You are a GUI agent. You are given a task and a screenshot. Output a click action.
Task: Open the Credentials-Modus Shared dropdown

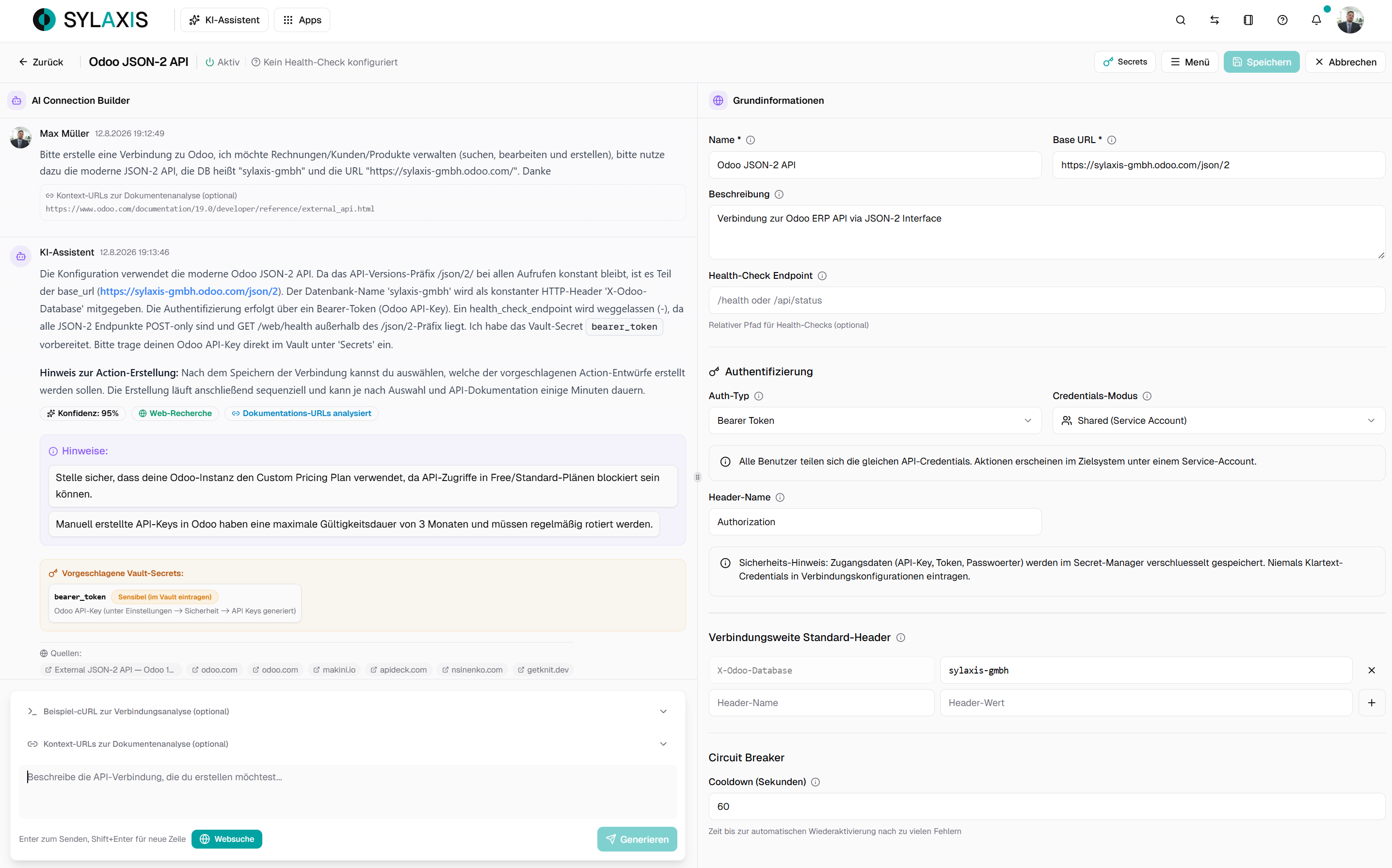(x=1218, y=421)
